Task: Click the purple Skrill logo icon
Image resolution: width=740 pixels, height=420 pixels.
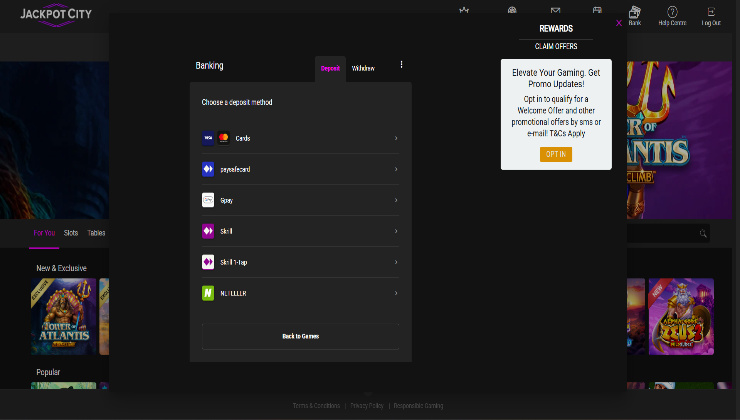Action: pos(208,231)
